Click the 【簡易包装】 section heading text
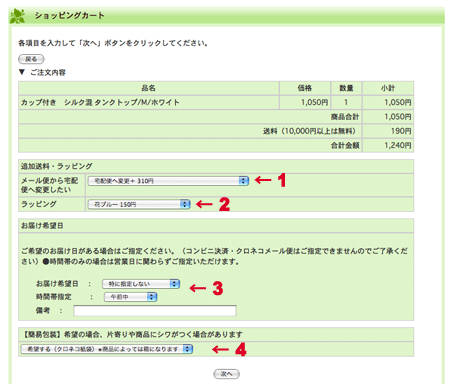 132,334
